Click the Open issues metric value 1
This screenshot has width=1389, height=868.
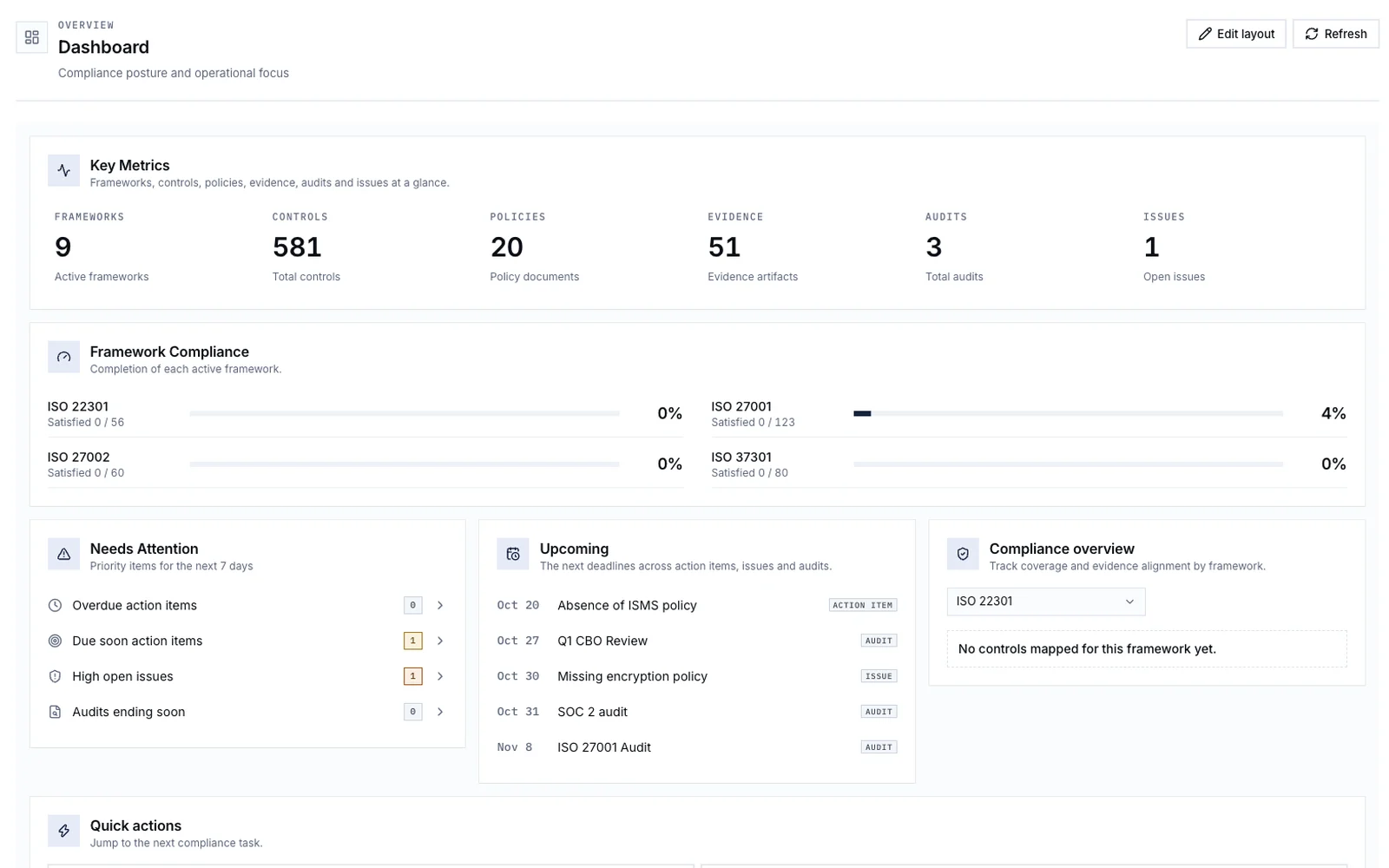point(1152,247)
